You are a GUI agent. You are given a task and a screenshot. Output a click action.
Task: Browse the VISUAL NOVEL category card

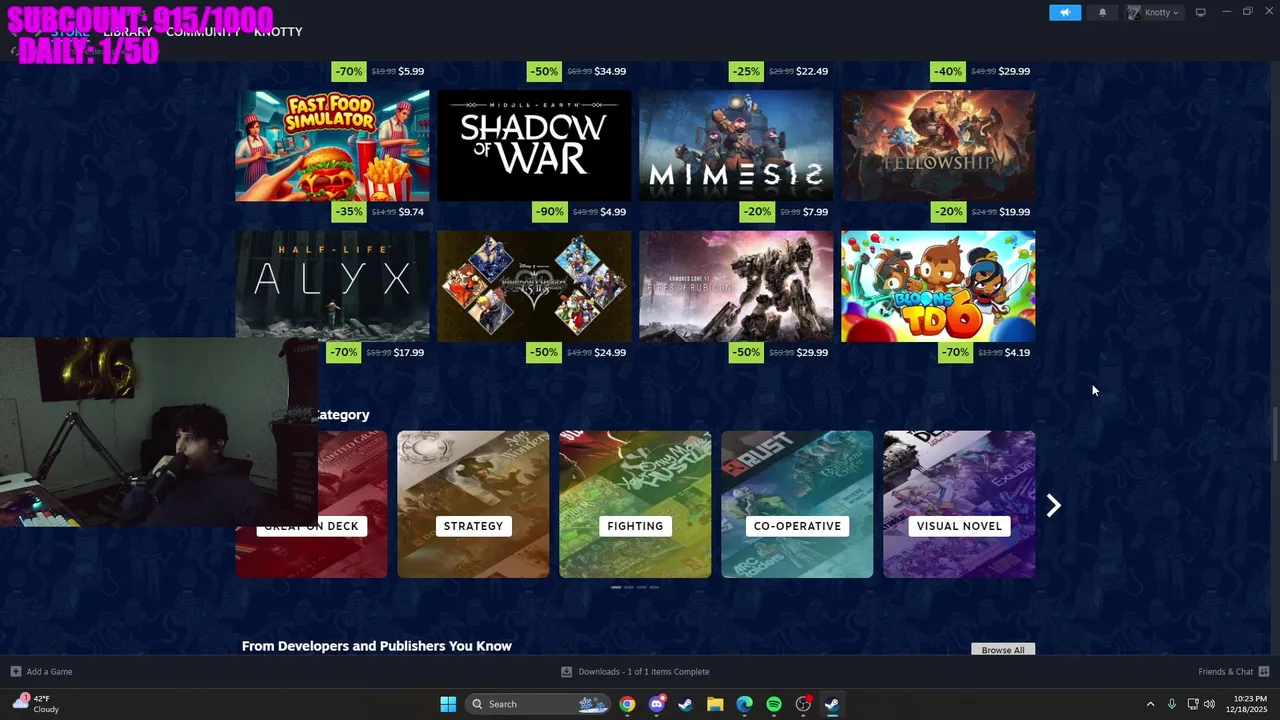click(x=959, y=504)
